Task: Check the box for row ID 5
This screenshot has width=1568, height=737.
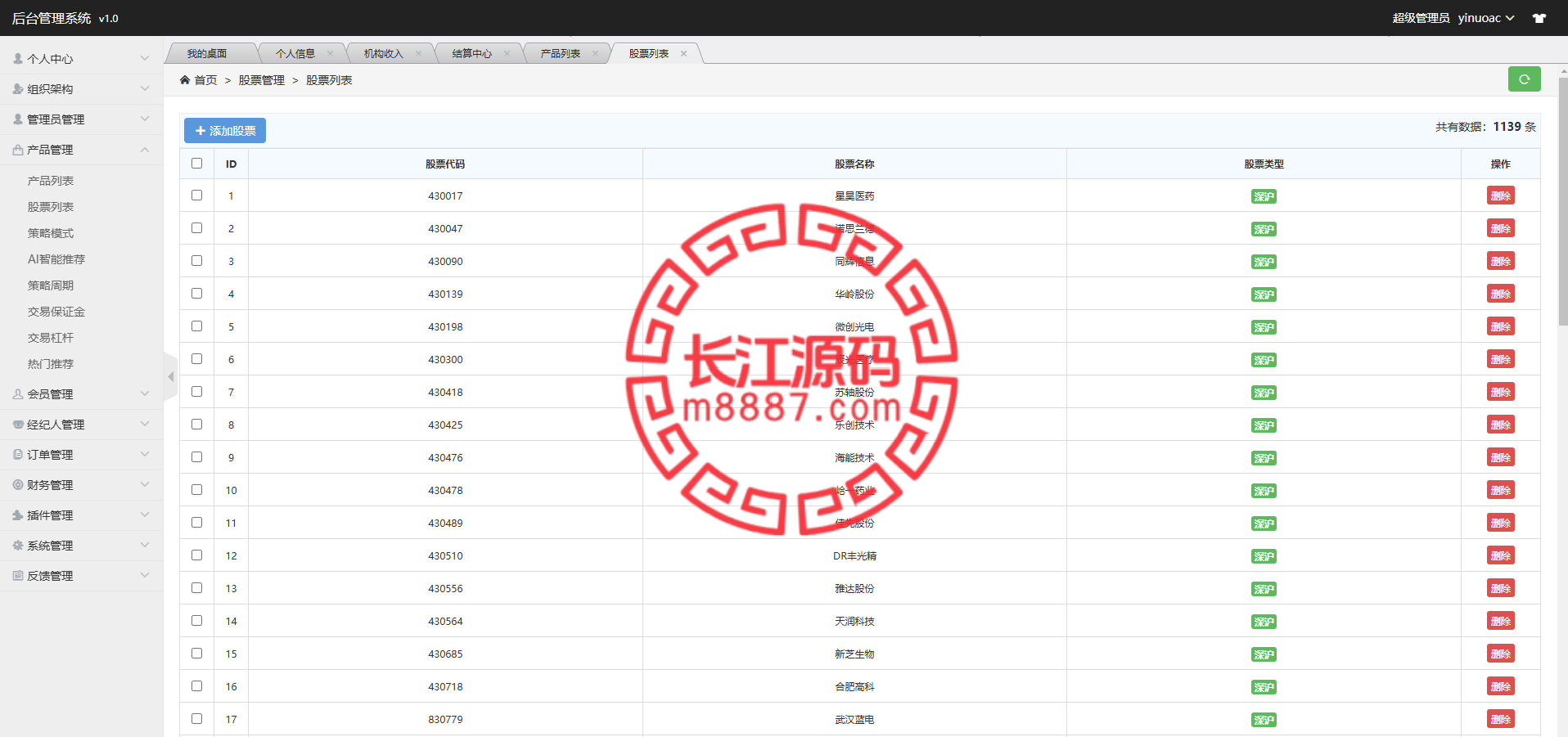Action: [x=196, y=326]
